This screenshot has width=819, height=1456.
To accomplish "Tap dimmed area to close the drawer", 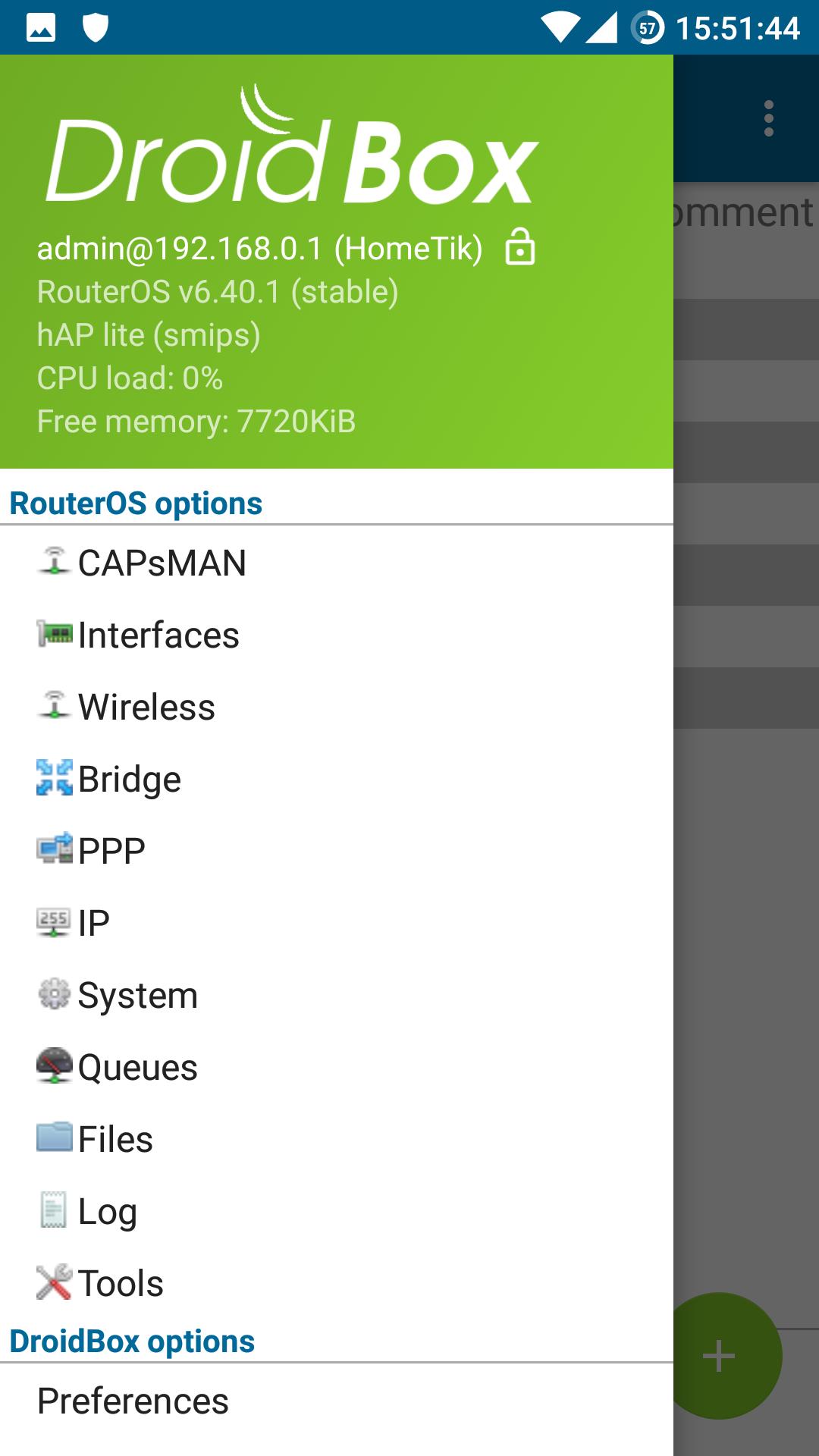I will (746, 910).
